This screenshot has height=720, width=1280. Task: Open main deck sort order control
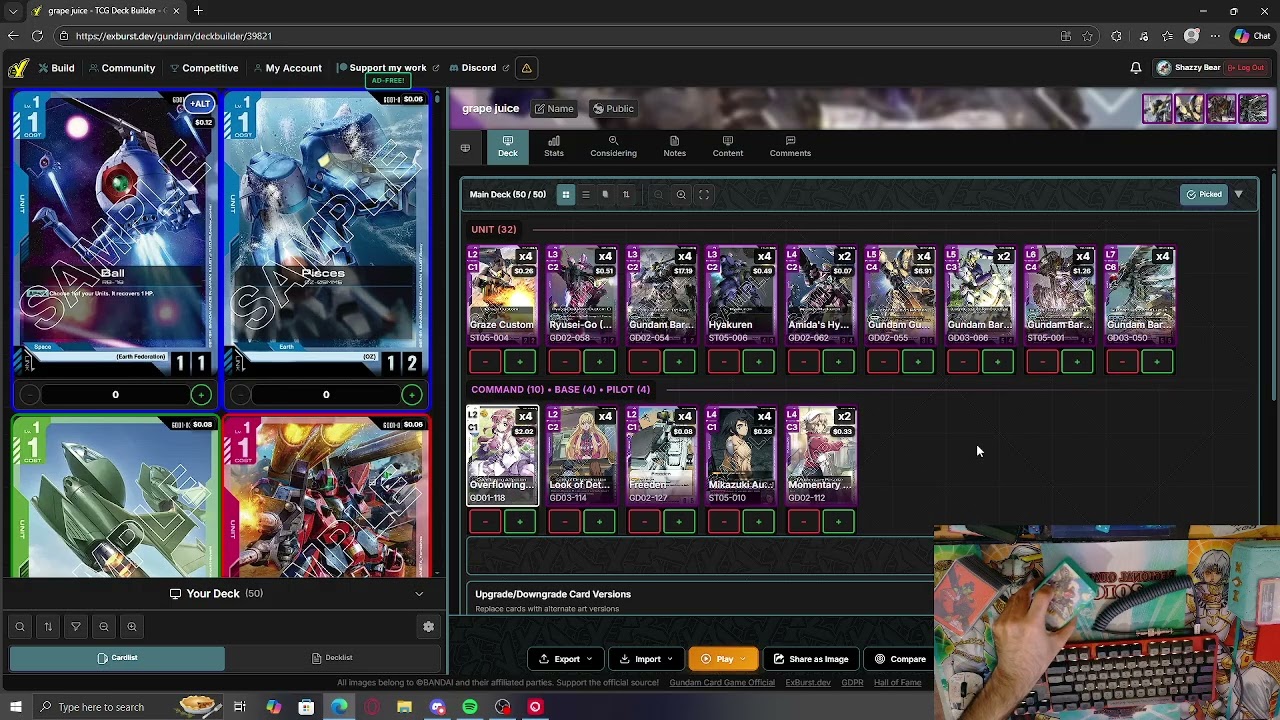626,195
